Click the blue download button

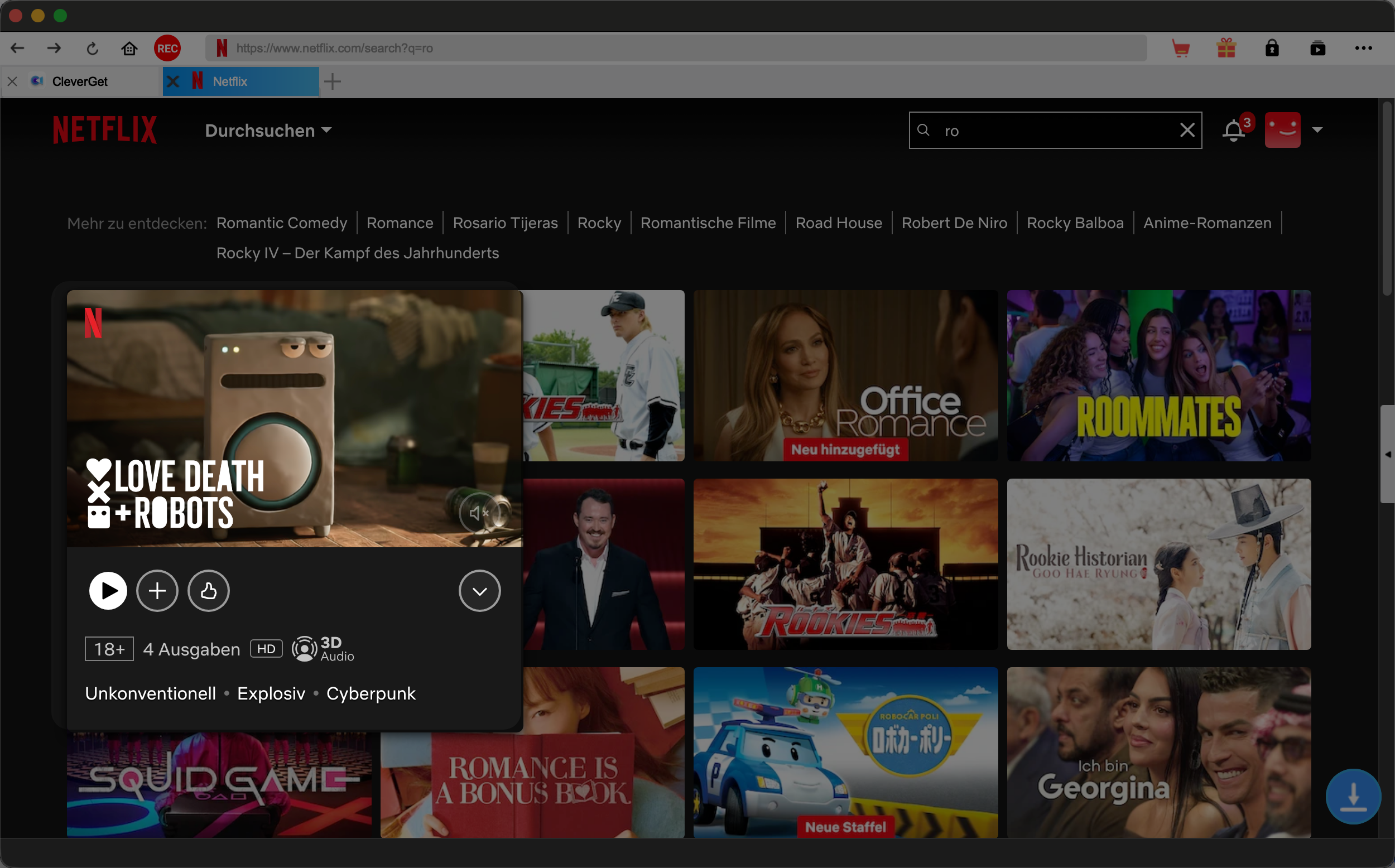point(1353,797)
